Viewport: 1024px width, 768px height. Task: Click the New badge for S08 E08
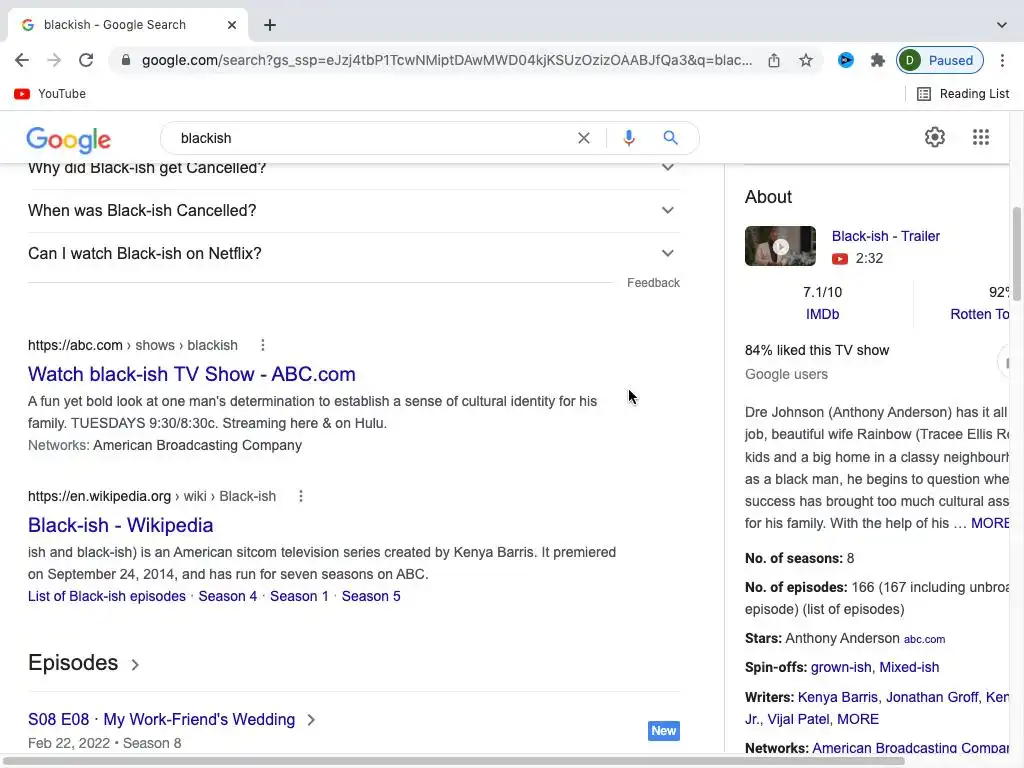click(664, 731)
